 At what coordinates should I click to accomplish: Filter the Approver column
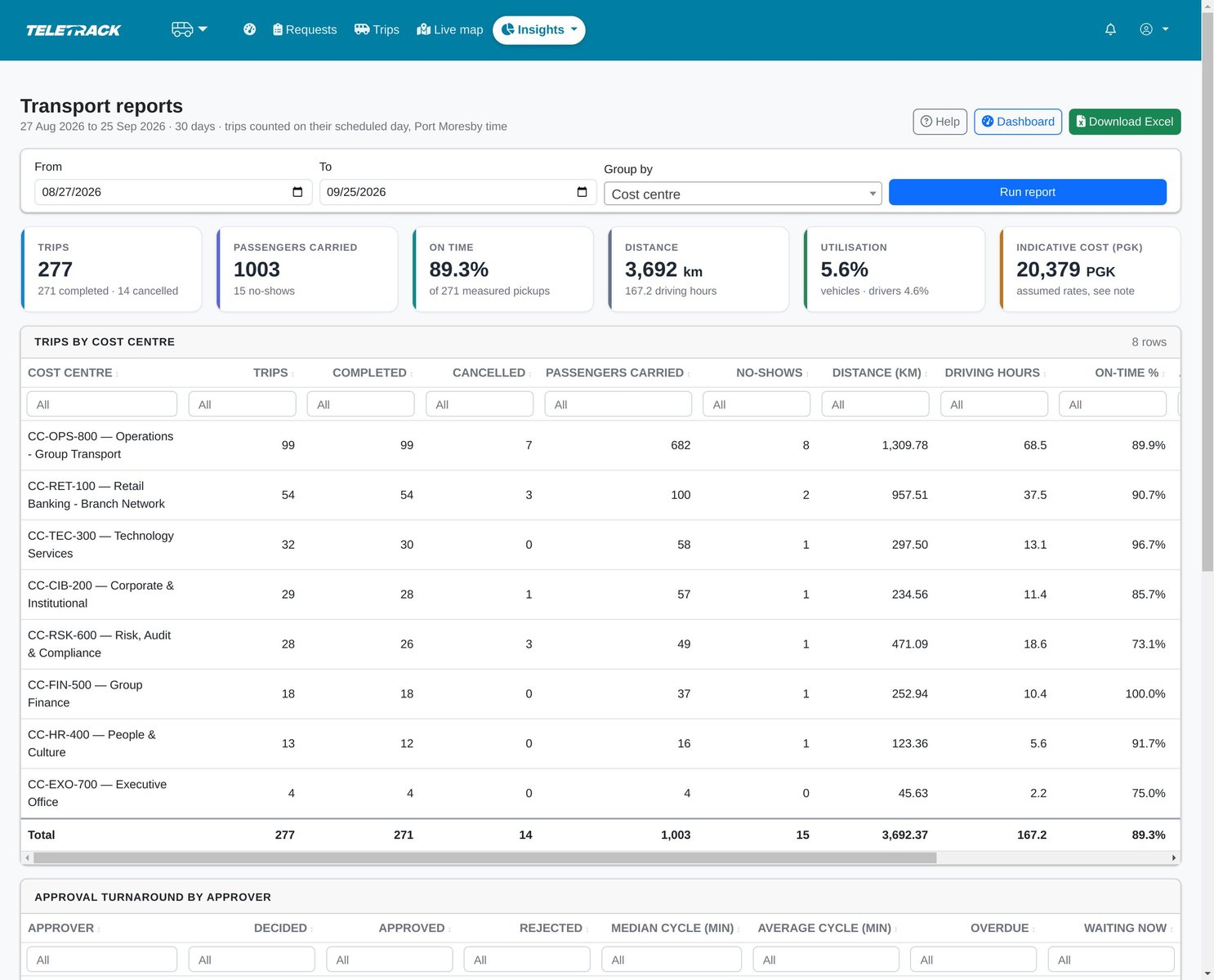tap(102, 960)
